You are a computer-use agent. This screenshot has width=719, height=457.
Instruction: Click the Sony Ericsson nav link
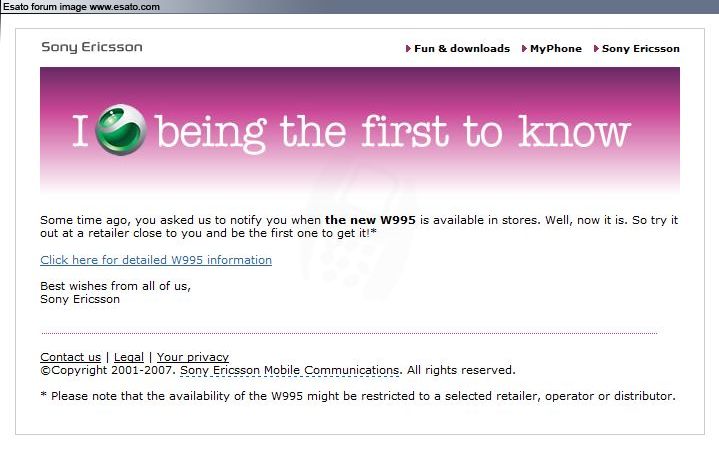641,49
